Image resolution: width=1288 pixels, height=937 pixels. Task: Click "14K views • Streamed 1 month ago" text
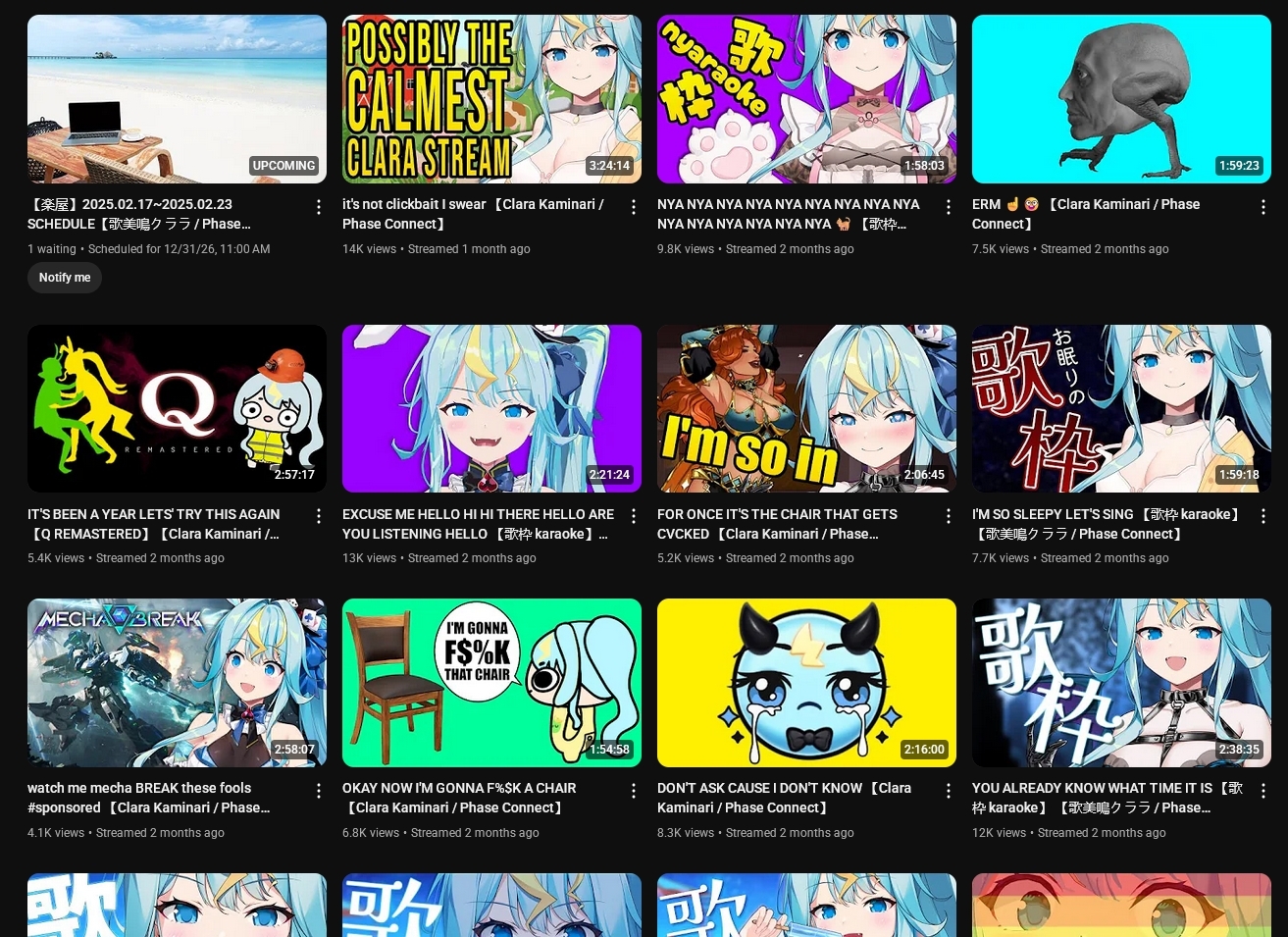[x=436, y=249]
